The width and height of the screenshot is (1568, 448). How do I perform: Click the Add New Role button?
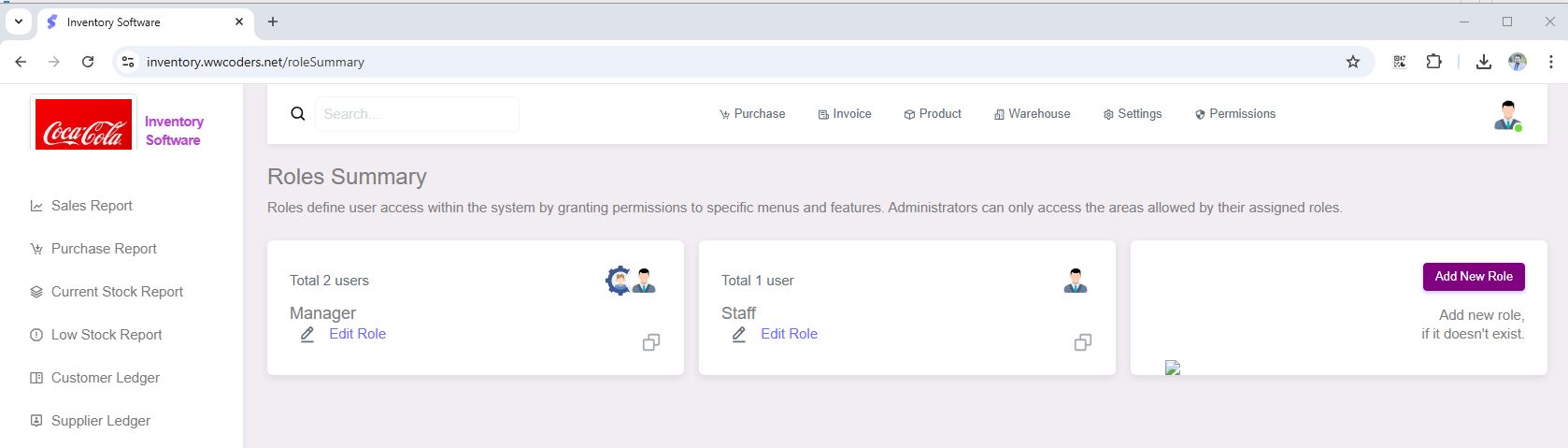coord(1474,277)
